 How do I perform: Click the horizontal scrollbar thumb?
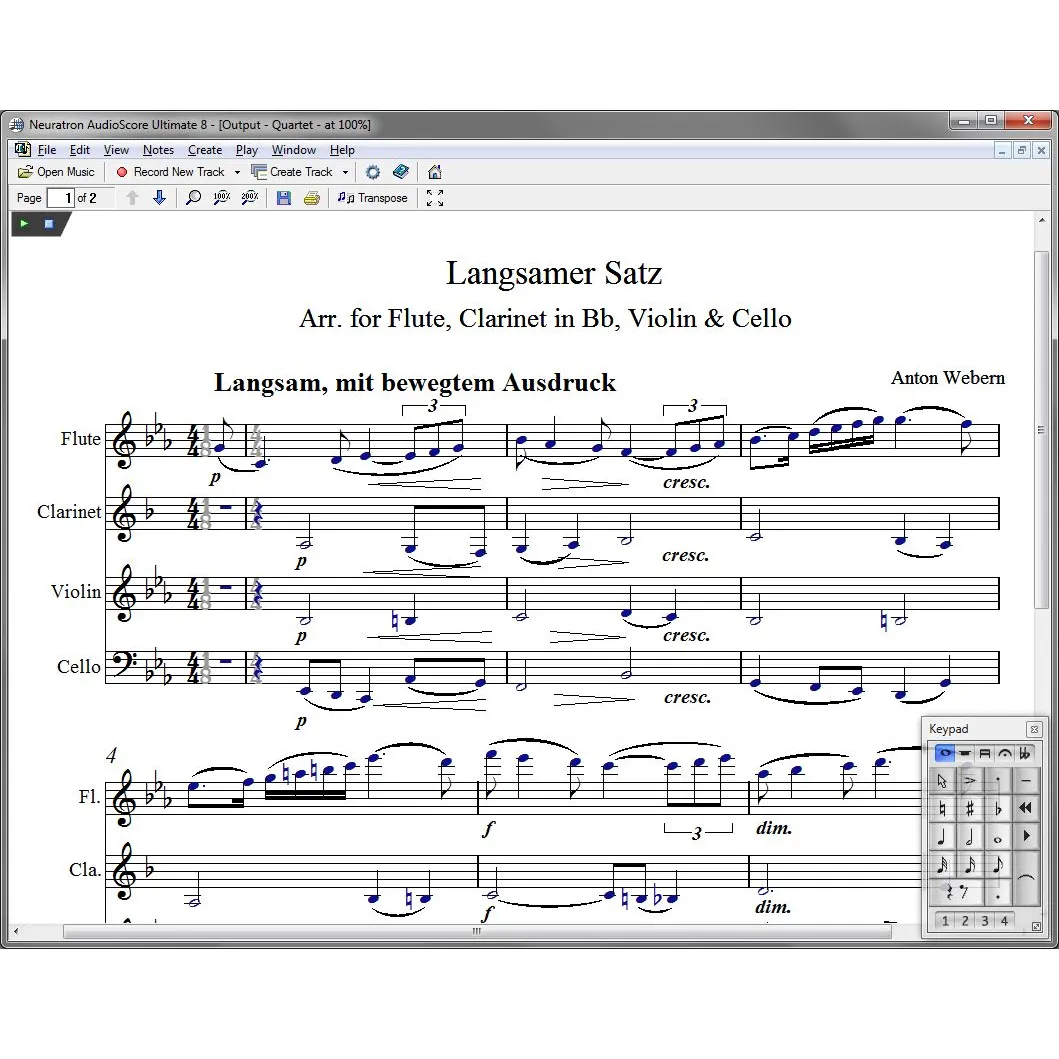coord(477,931)
